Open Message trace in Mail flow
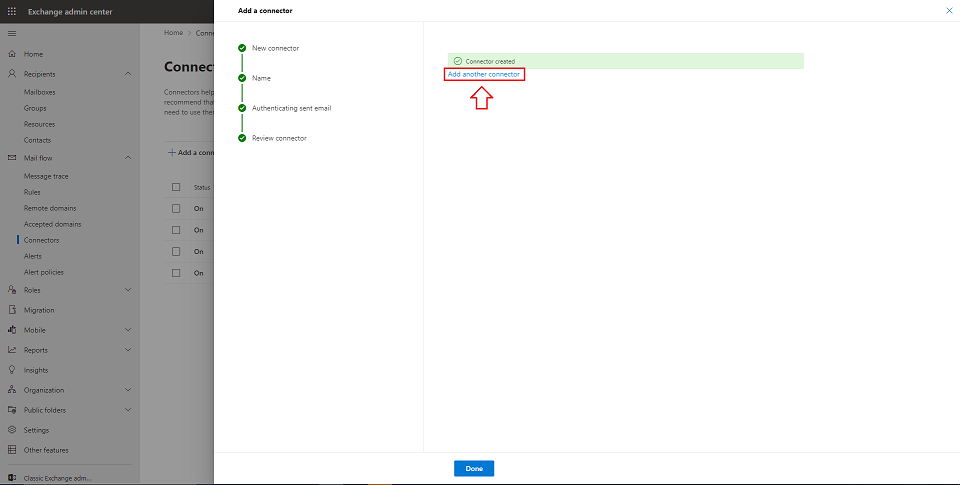Screen dimensions: 960x485 coord(46,176)
